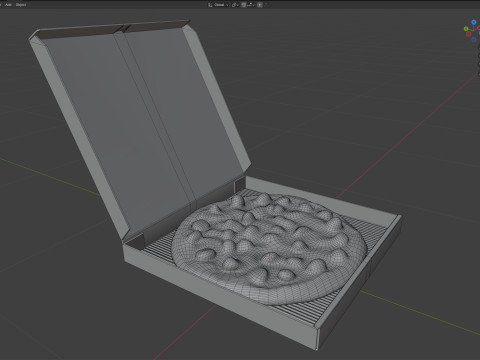Open the pivot point dropdown

coord(236,5)
